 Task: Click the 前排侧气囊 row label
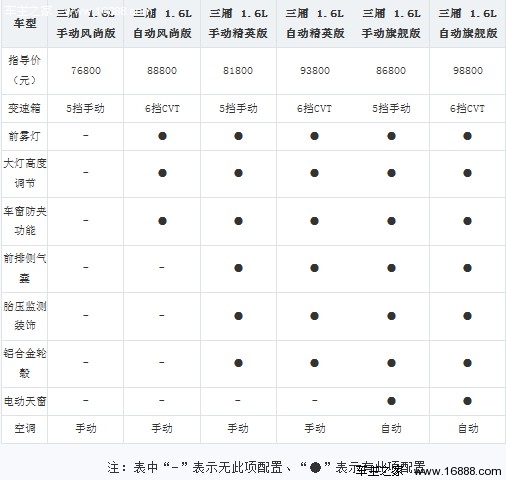25,268
